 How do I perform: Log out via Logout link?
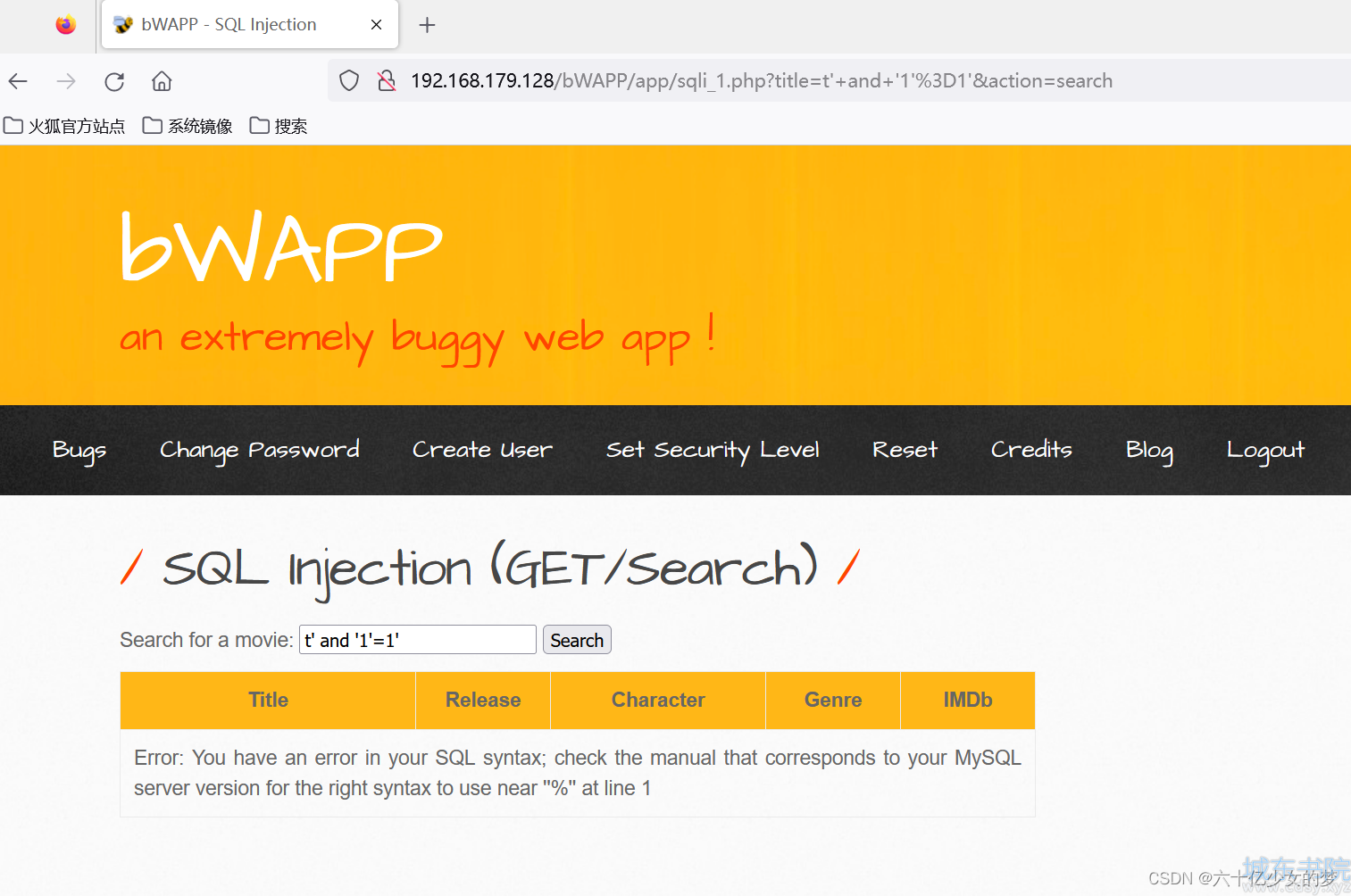1265,451
